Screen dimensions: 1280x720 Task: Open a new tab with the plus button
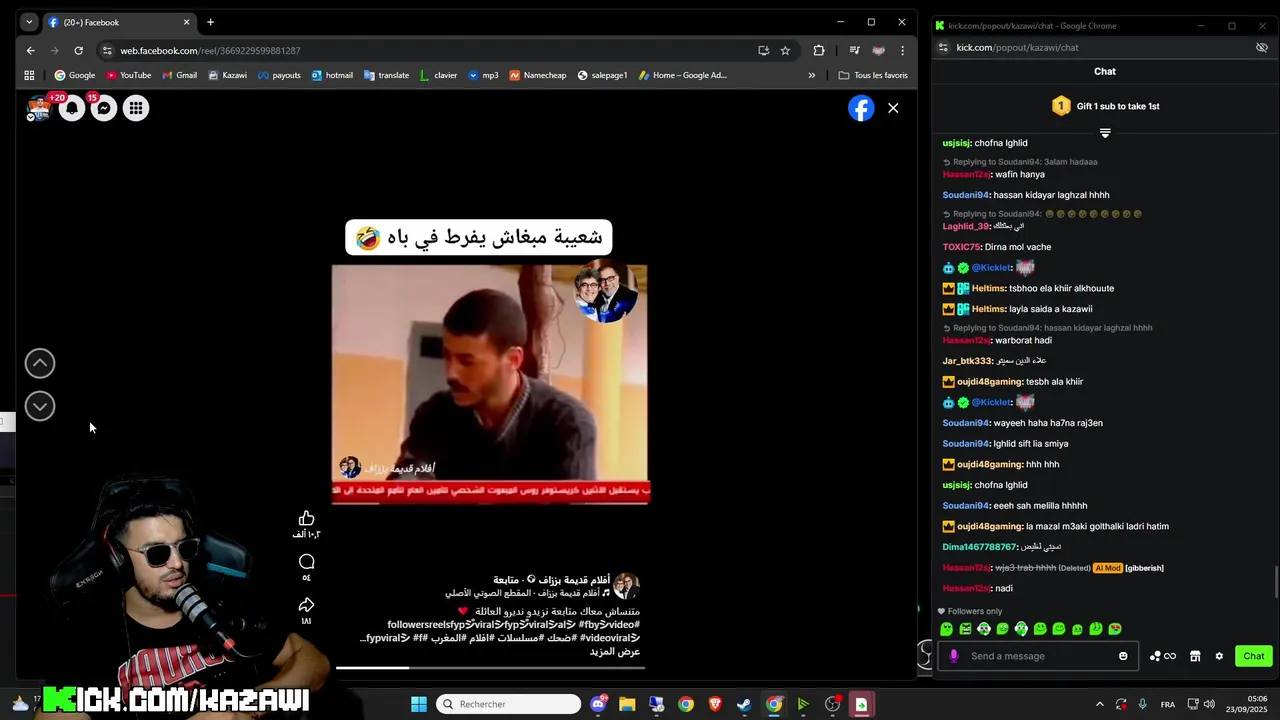[210, 22]
